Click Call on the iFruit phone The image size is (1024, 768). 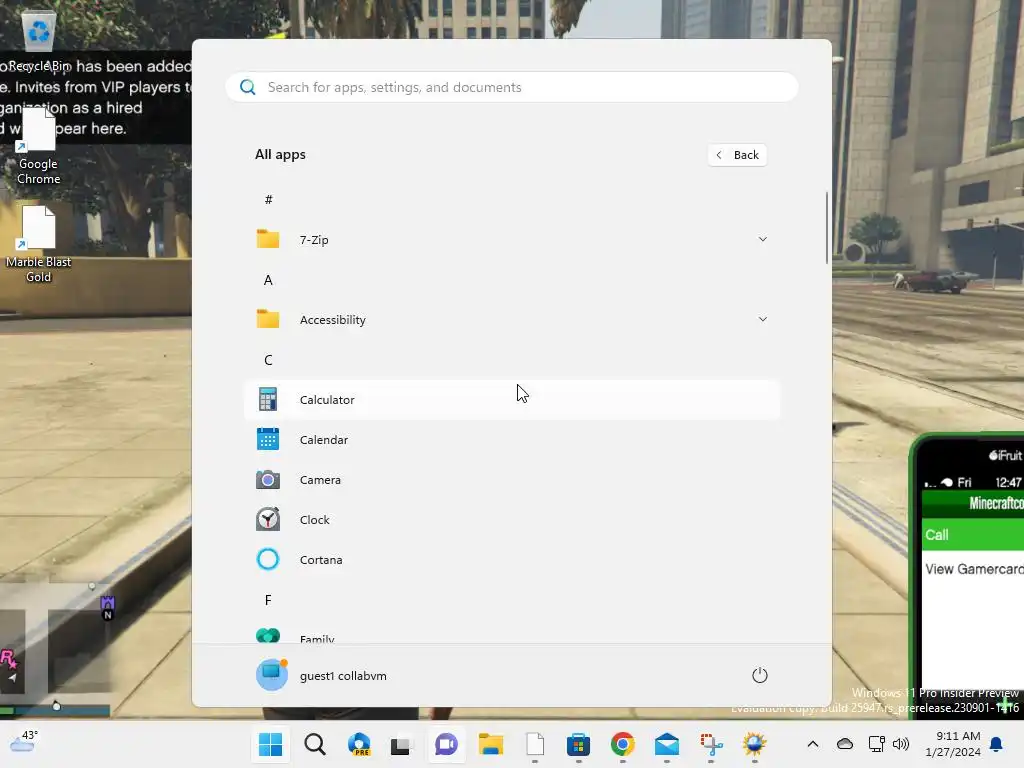click(972, 535)
